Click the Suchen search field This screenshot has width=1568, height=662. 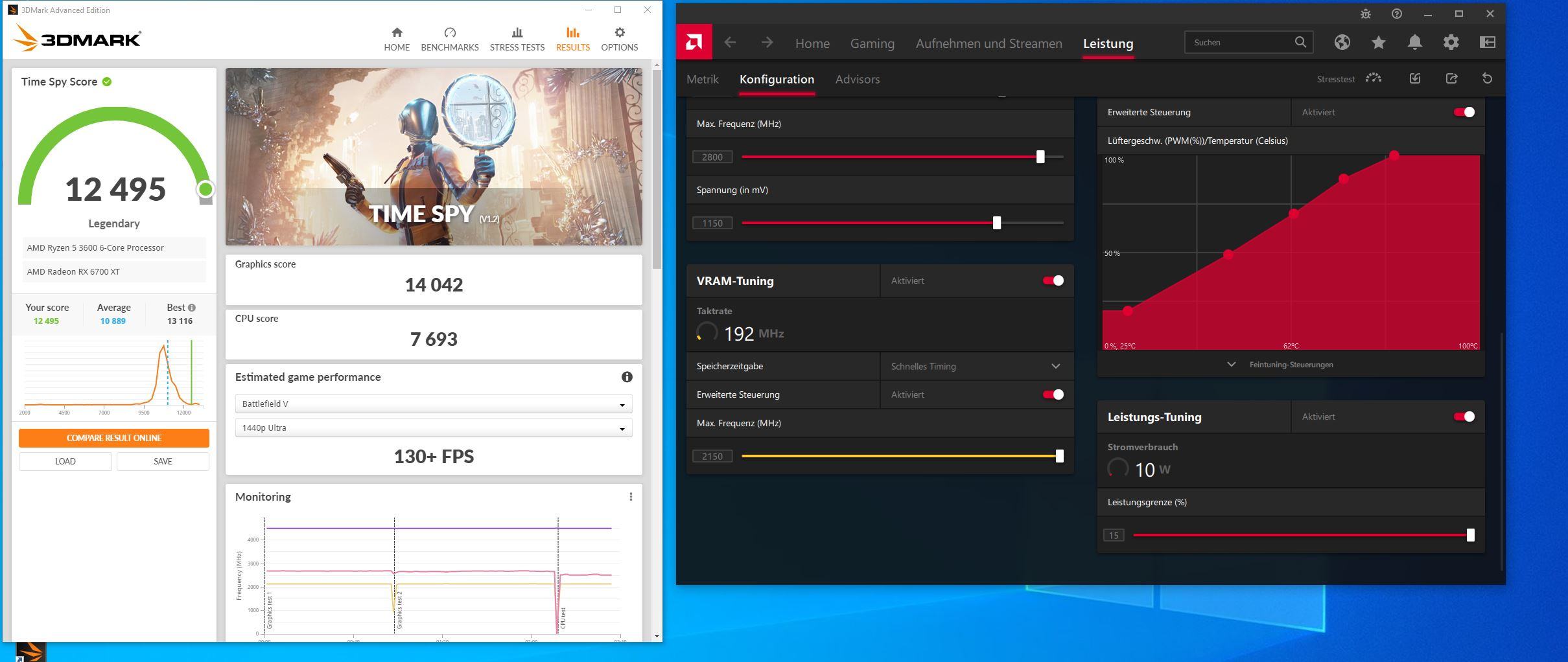(x=1248, y=42)
